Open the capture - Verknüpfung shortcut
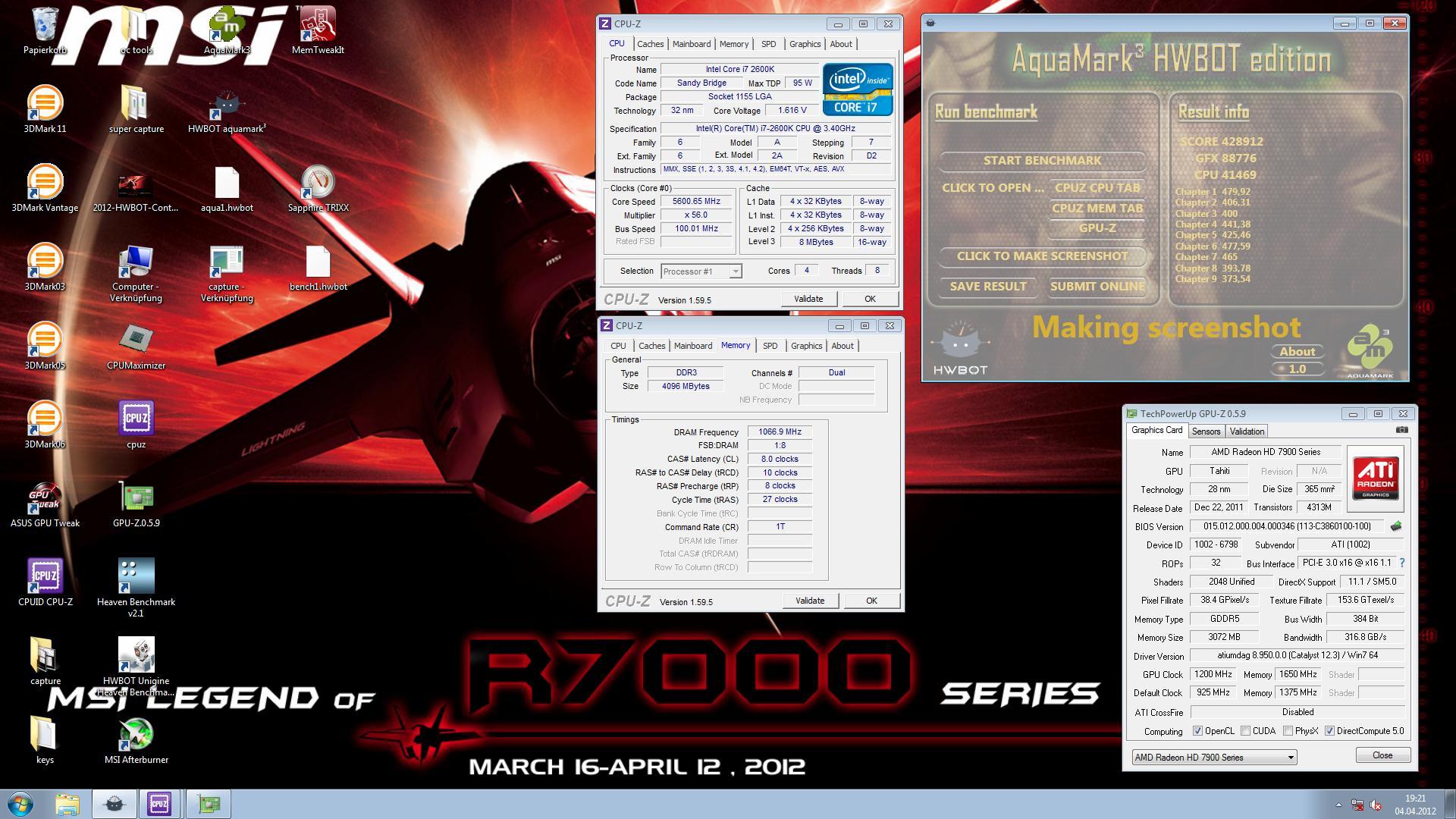 (227, 273)
